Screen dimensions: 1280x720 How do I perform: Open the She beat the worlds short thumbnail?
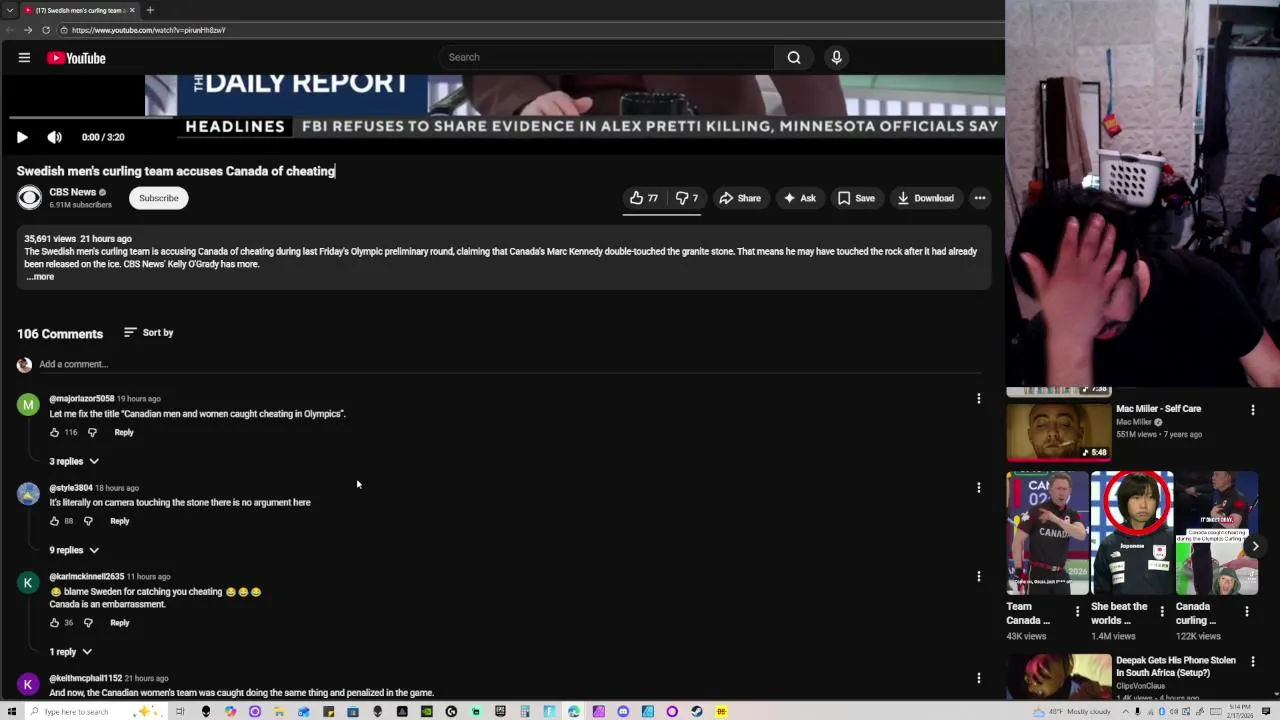[1132, 533]
